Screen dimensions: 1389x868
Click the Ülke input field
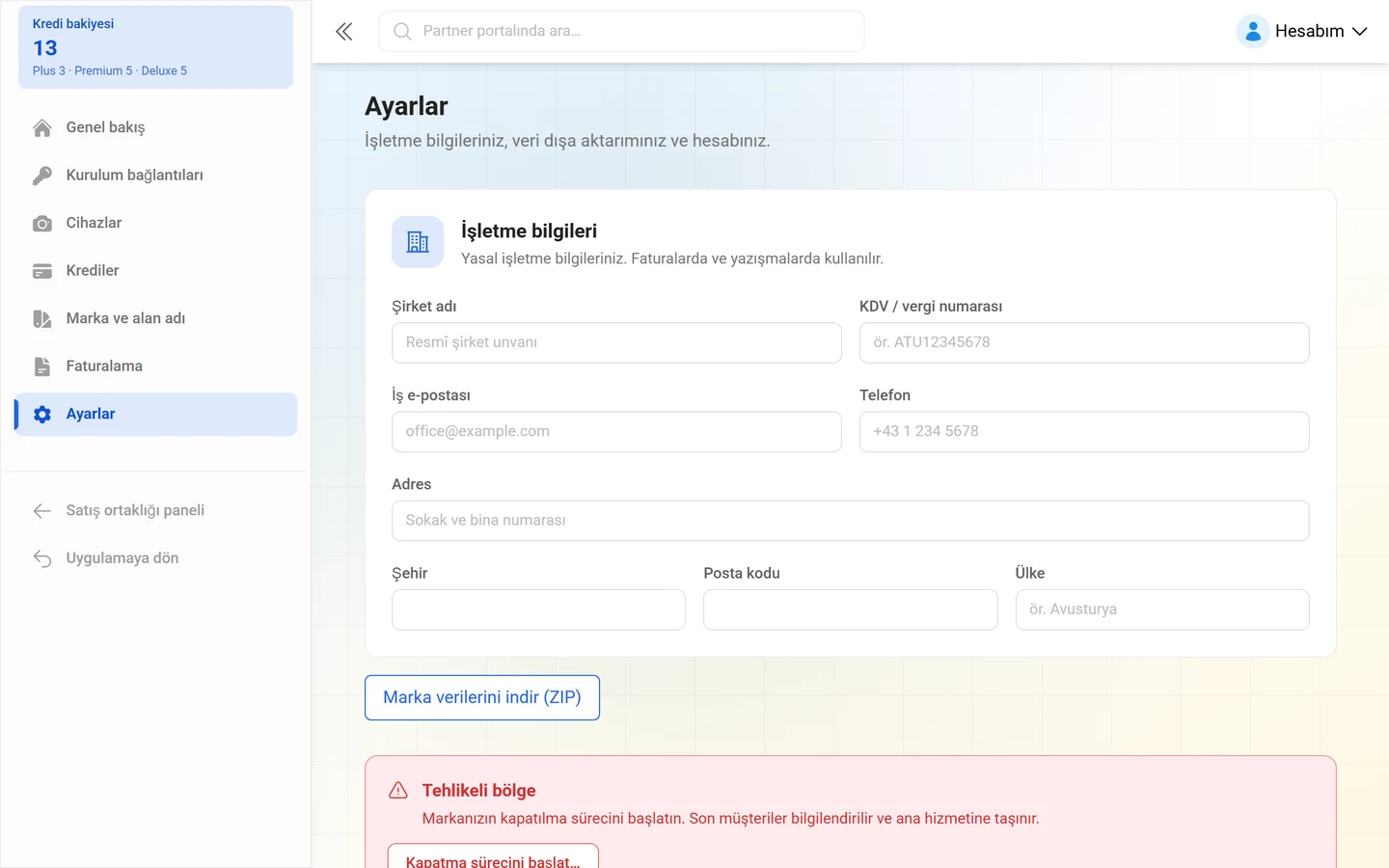pyautogui.click(x=1162, y=610)
